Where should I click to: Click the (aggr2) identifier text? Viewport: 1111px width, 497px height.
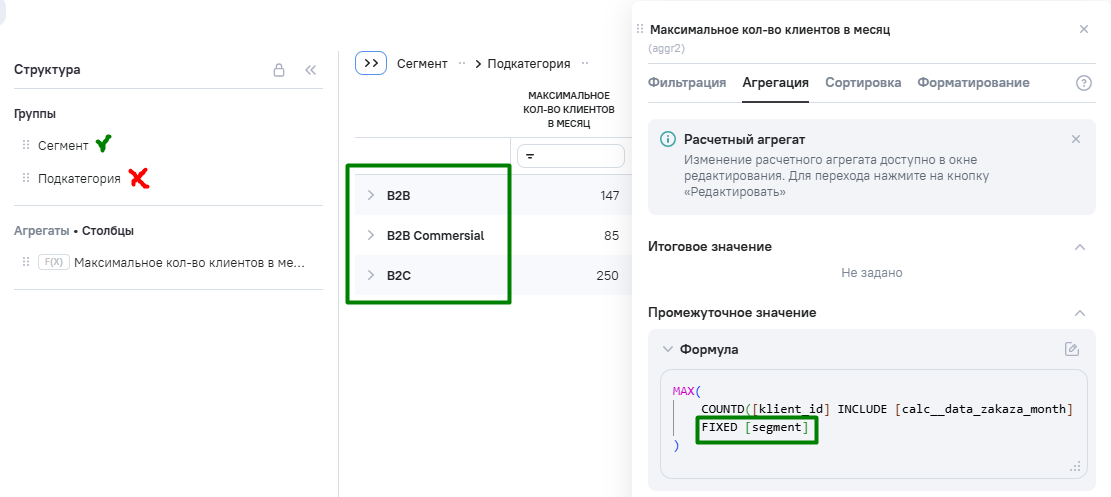click(666, 49)
